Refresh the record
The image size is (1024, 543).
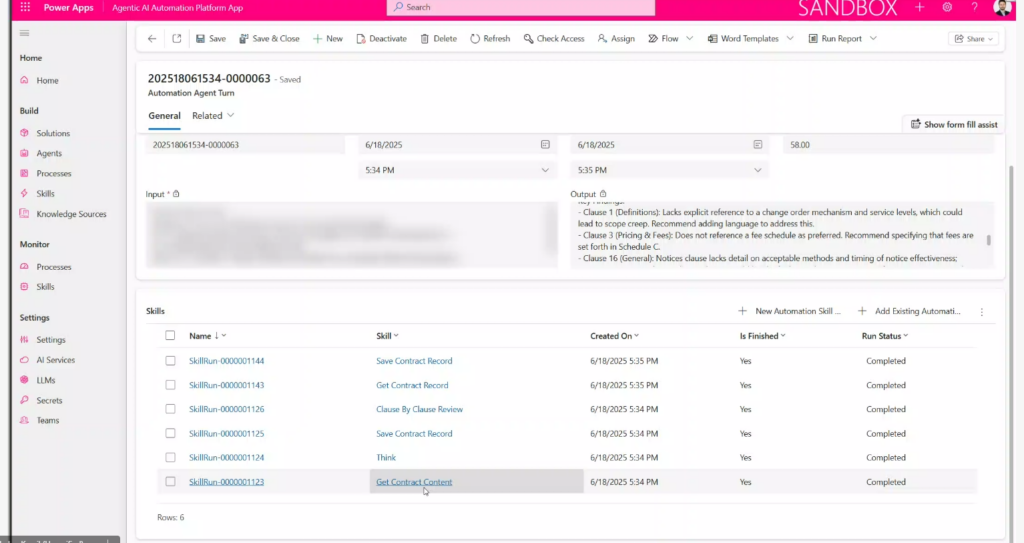tap(490, 39)
